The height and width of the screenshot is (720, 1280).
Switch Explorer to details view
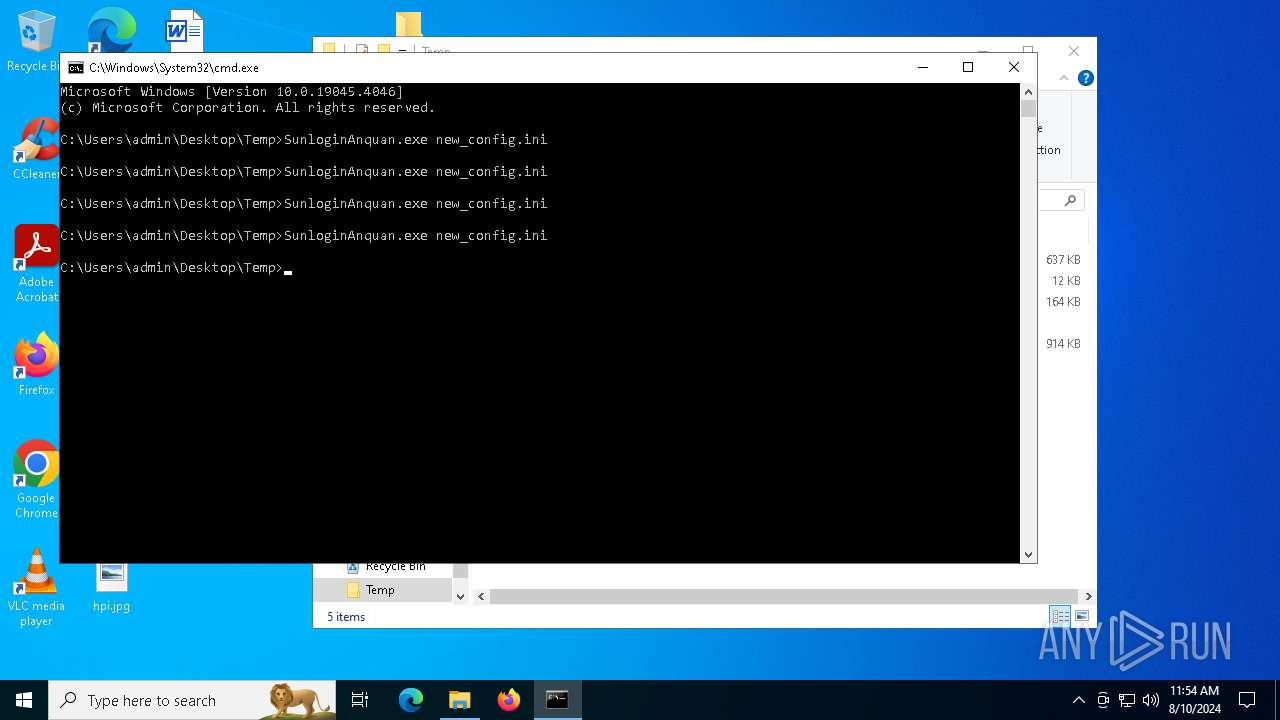1060,616
